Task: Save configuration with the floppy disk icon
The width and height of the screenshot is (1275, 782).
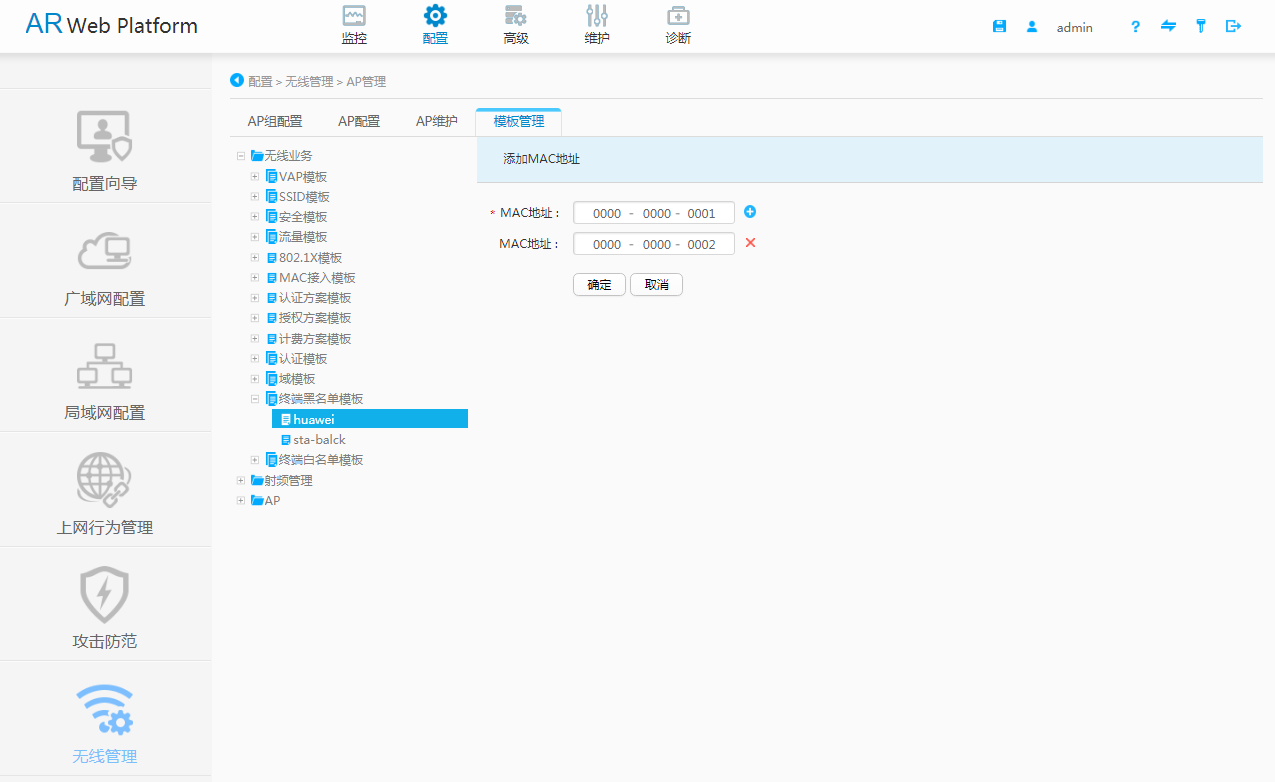Action: pyautogui.click(x=999, y=26)
